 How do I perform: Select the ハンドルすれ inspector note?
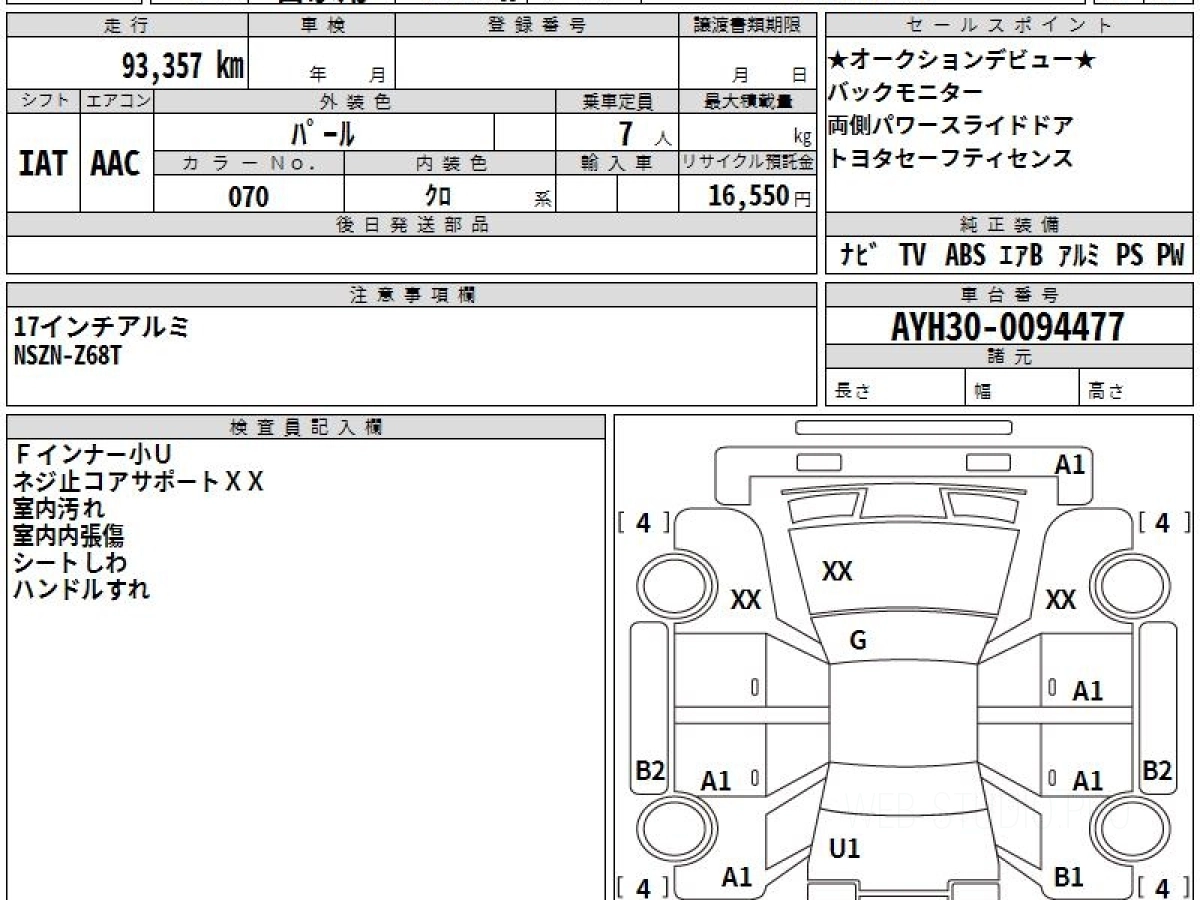coord(82,589)
